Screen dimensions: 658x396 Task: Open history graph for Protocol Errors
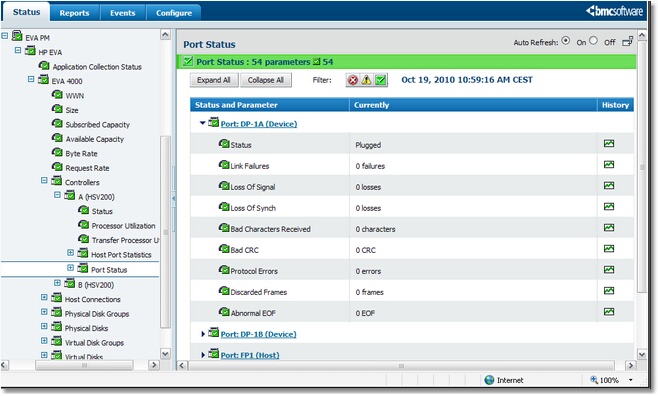point(609,270)
